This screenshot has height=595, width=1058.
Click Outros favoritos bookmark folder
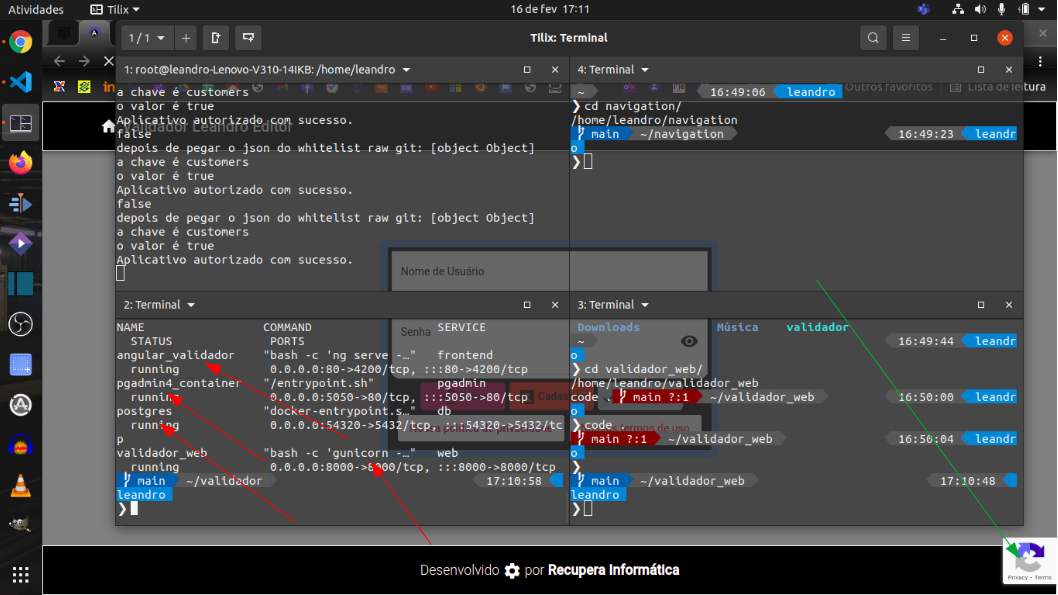(x=888, y=87)
